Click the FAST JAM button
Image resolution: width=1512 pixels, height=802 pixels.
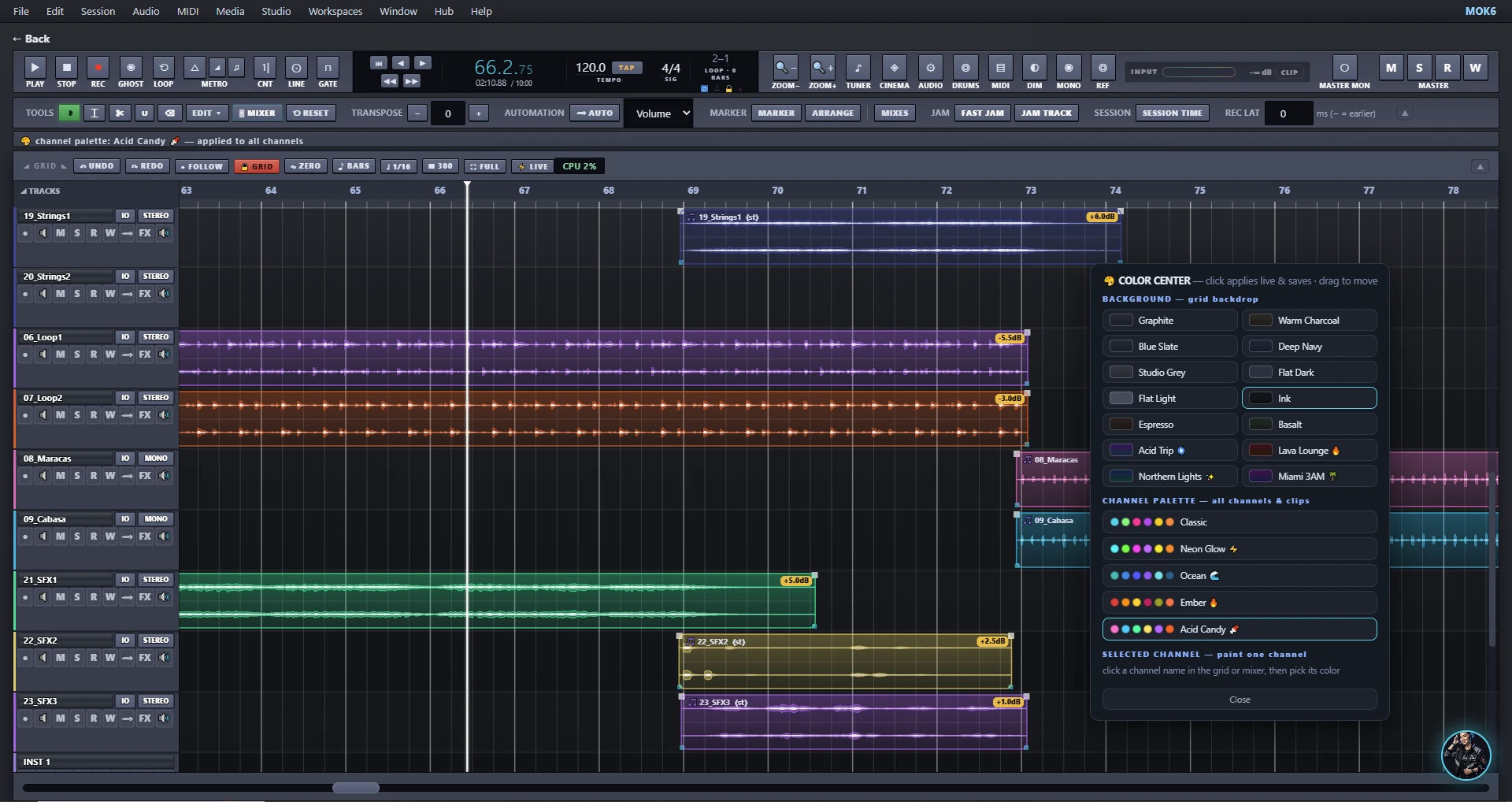(x=982, y=113)
